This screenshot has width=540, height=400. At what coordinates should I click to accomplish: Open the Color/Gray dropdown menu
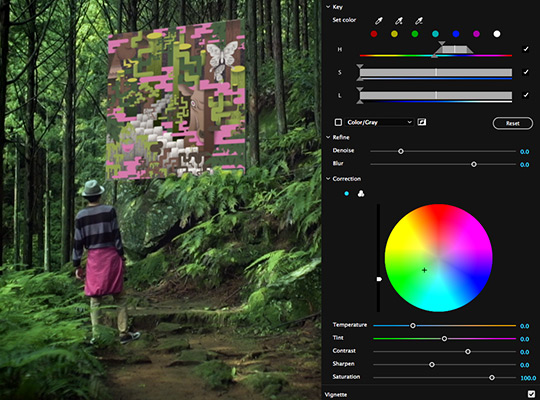coord(379,122)
